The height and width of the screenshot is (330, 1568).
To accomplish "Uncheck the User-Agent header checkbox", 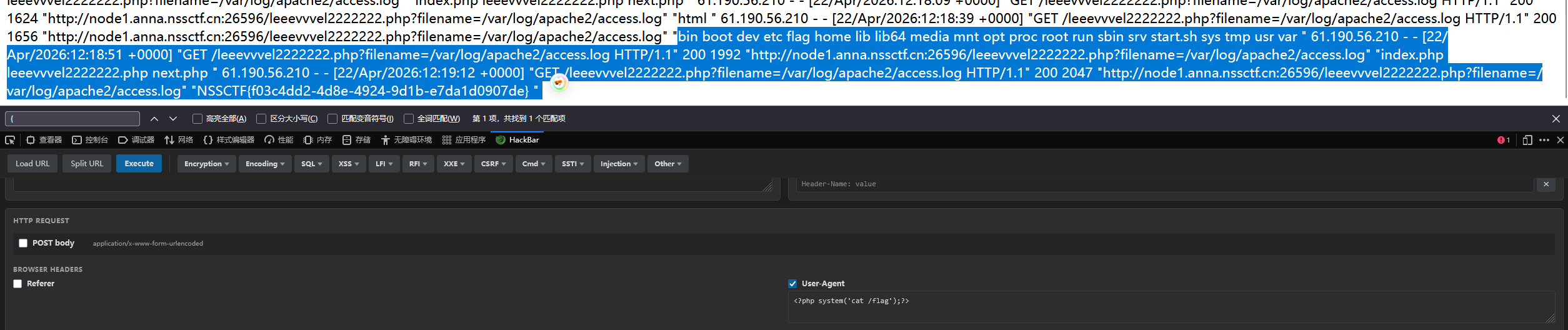I will 792,284.
